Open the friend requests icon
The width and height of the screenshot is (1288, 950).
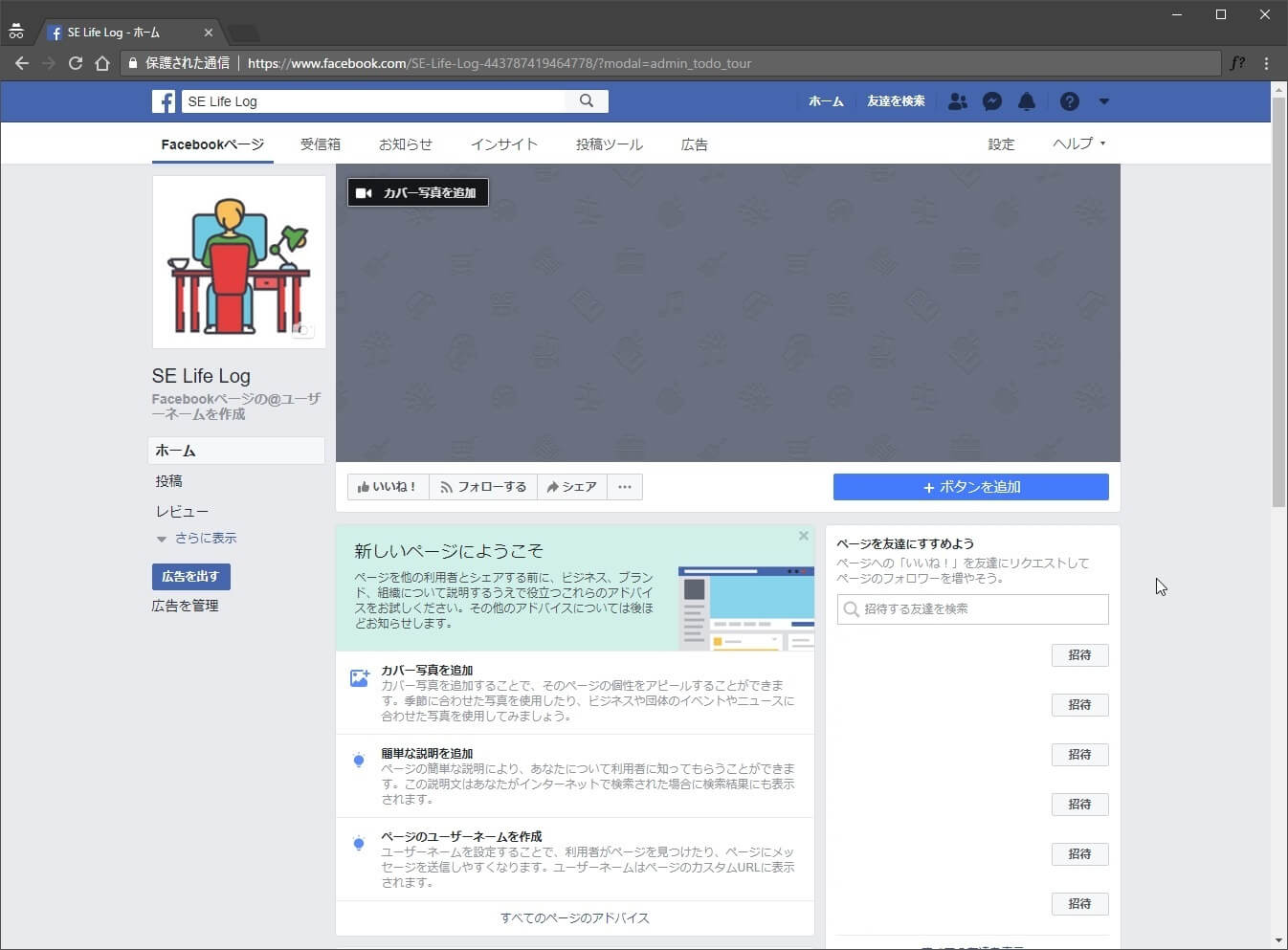pos(957,101)
